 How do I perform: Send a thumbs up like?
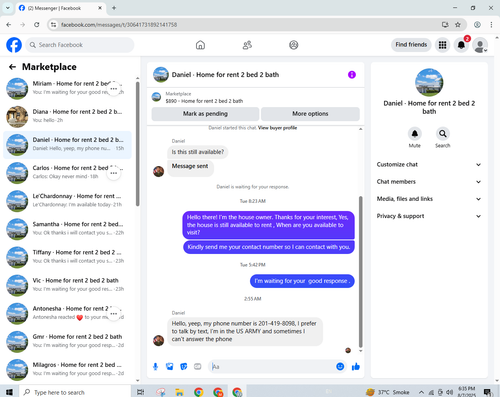[356, 367]
